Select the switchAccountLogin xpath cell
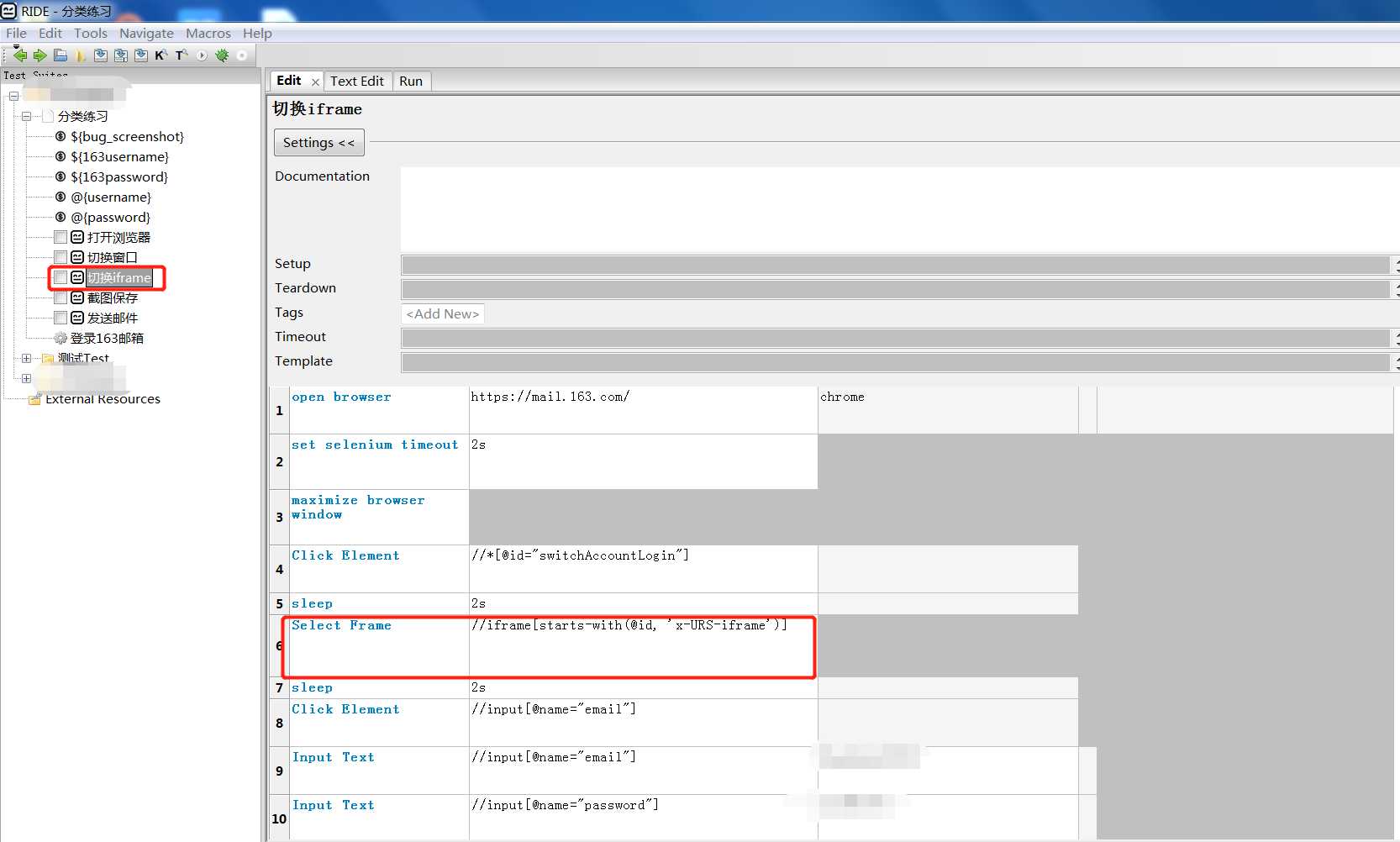Viewport: 1400px width, 842px height. click(643, 569)
